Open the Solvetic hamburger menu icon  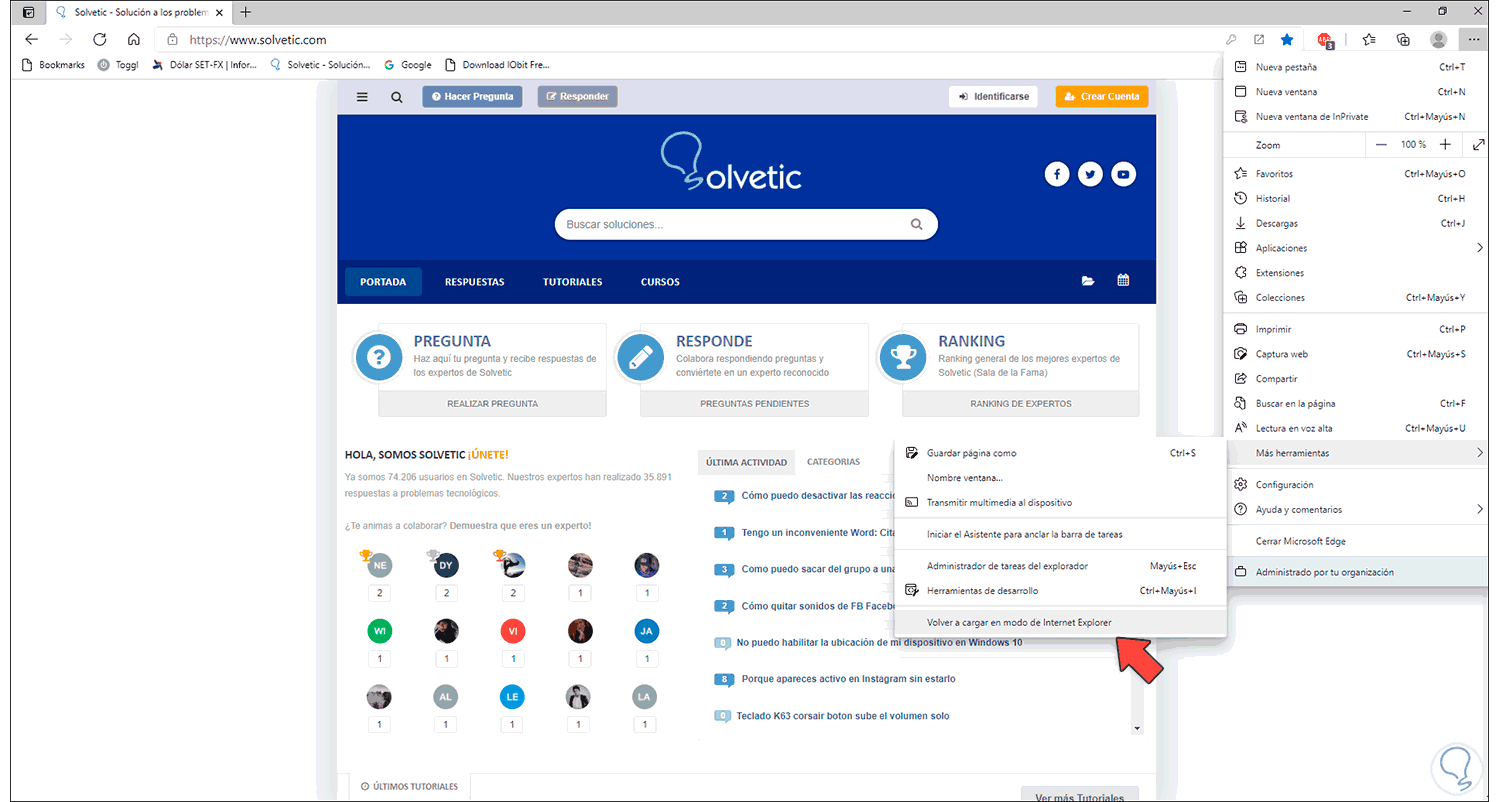tap(362, 97)
